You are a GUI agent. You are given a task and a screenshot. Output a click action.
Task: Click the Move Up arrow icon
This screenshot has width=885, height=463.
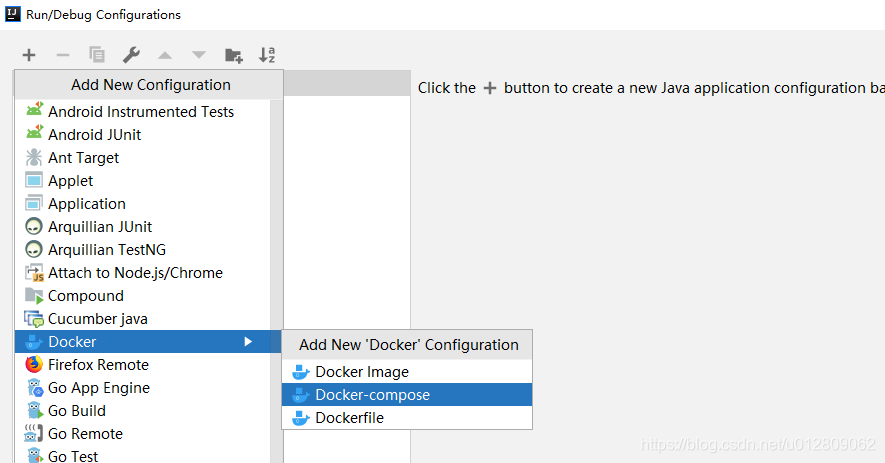tap(165, 55)
